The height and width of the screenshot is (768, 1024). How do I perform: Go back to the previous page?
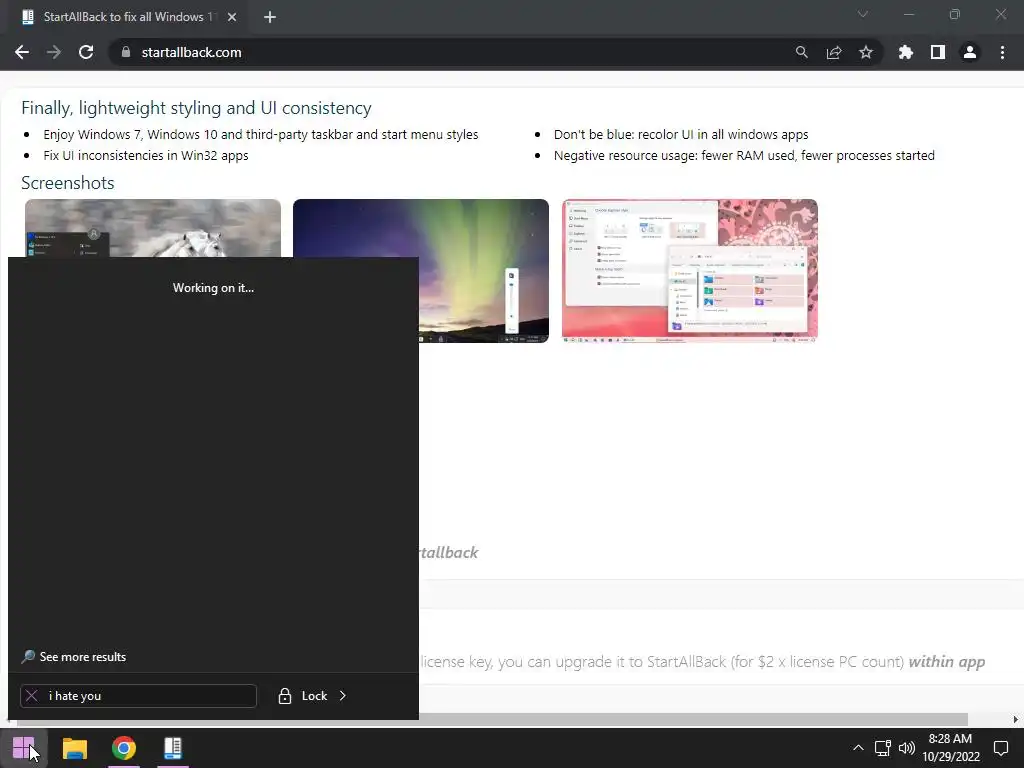(x=22, y=52)
